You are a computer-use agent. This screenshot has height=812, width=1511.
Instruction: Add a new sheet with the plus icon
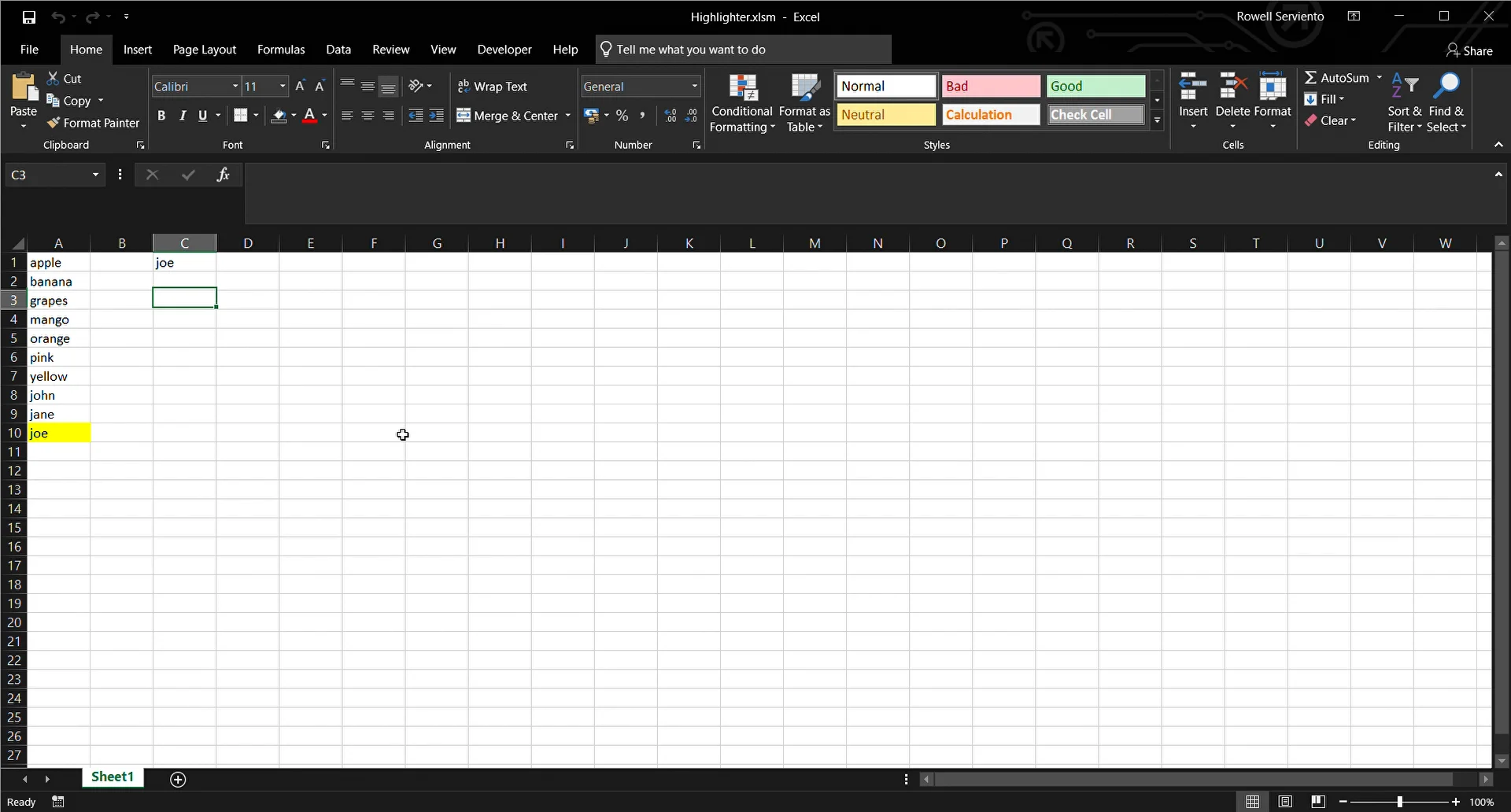click(x=179, y=779)
